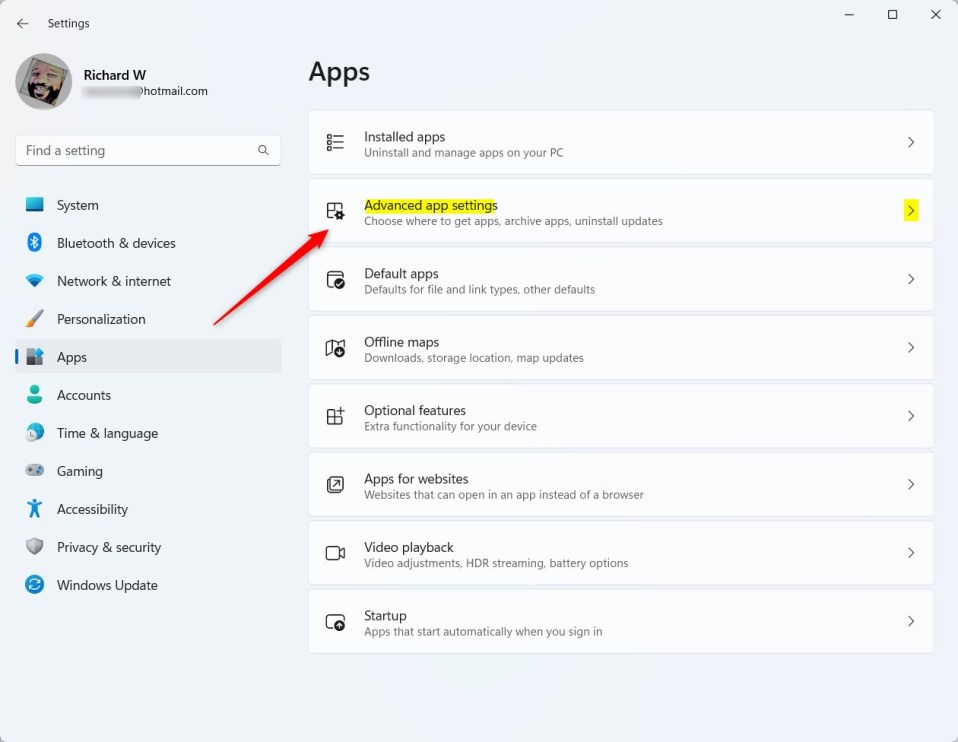Go to Privacy & security settings
Viewport: 958px width, 742px height.
click(108, 547)
